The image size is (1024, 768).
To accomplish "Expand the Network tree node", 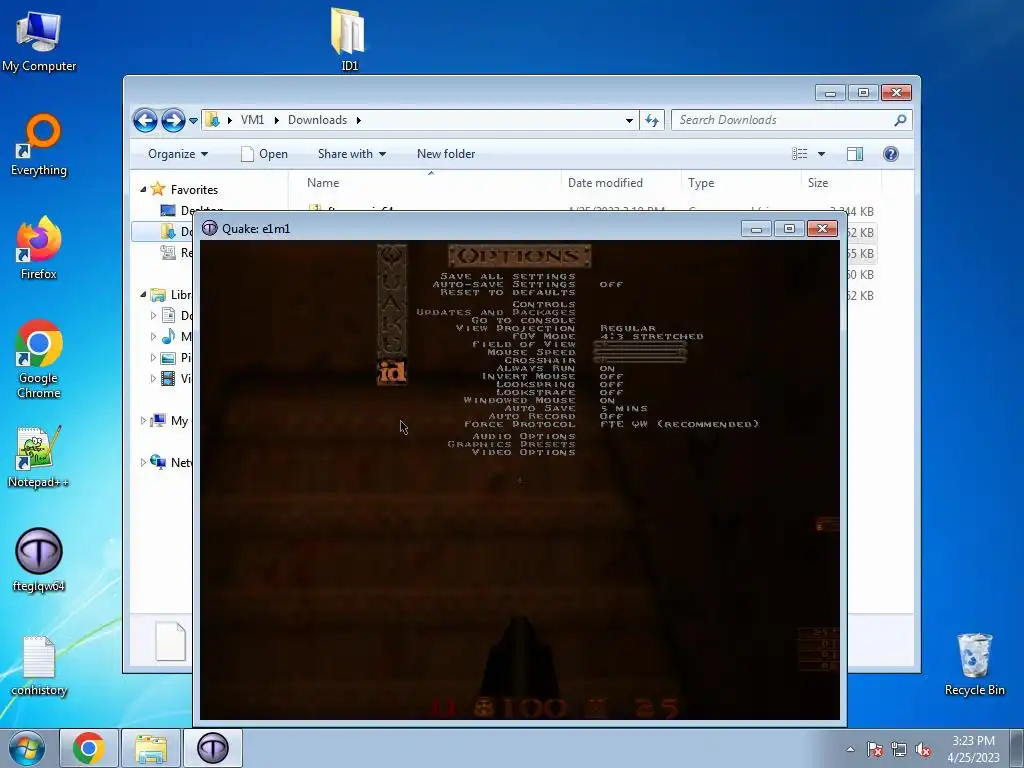I will (143, 462).
